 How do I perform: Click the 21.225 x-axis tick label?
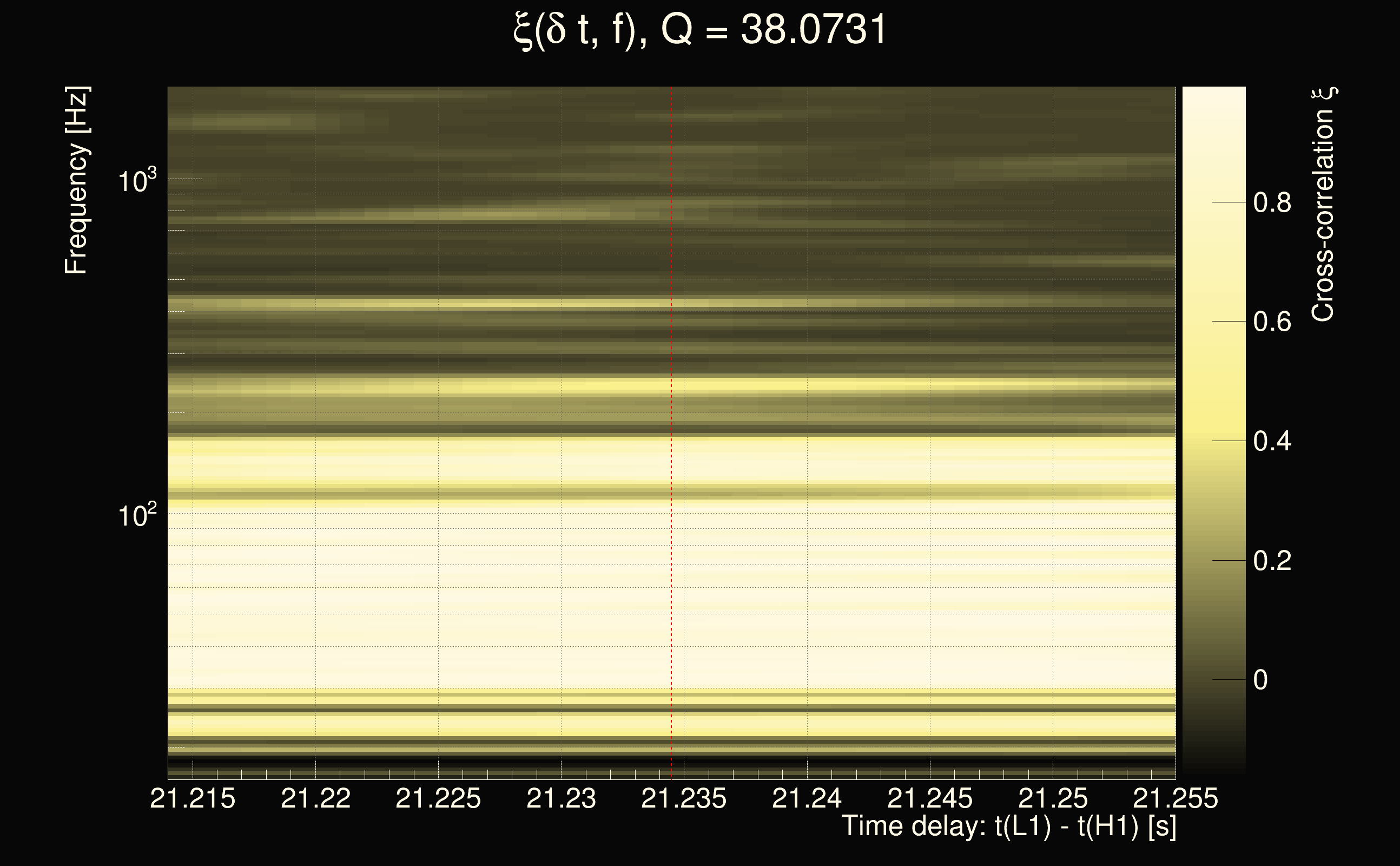(x=438, y=798)
